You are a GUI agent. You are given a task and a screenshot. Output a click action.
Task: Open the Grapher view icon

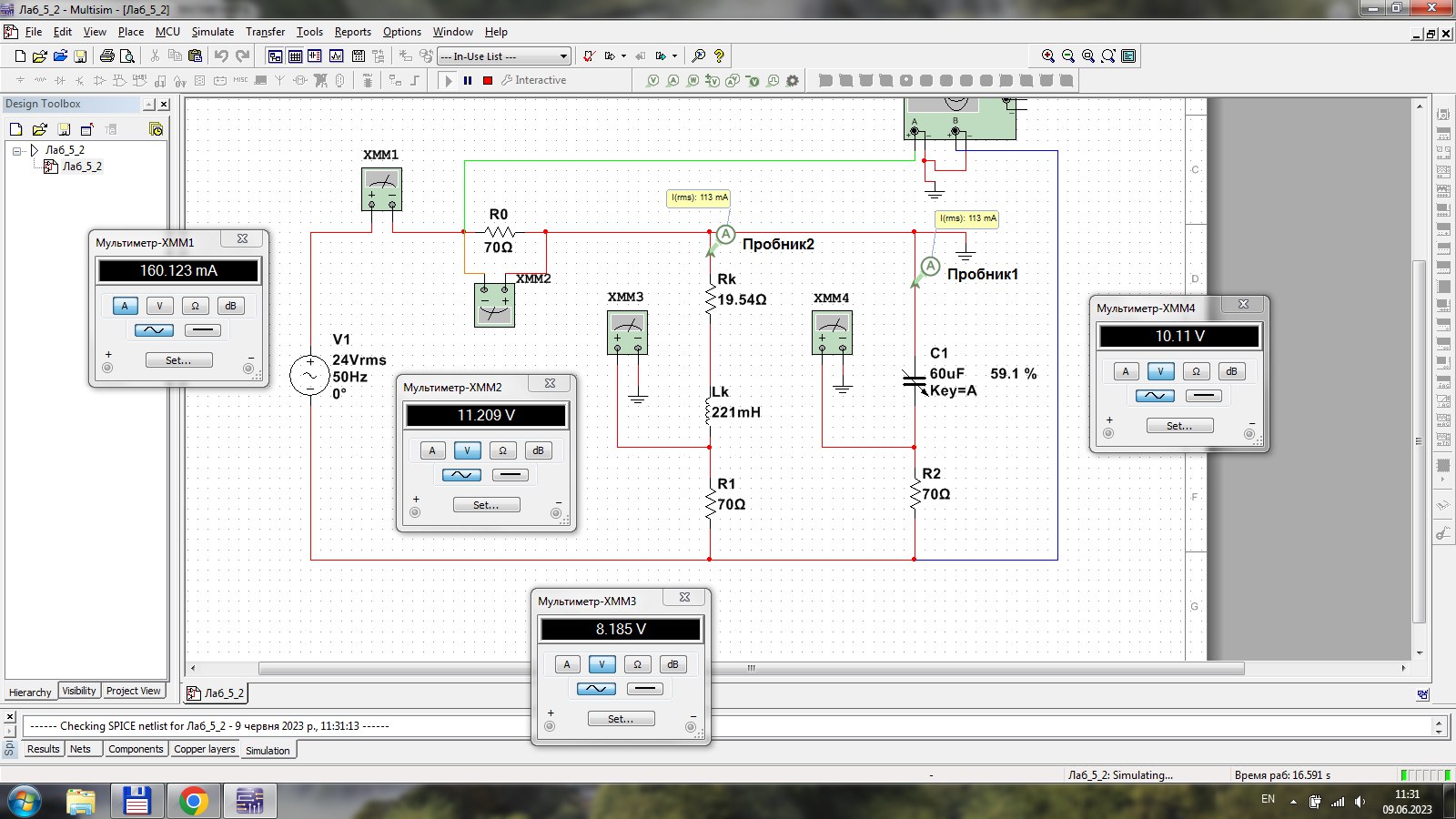(336, 56)
